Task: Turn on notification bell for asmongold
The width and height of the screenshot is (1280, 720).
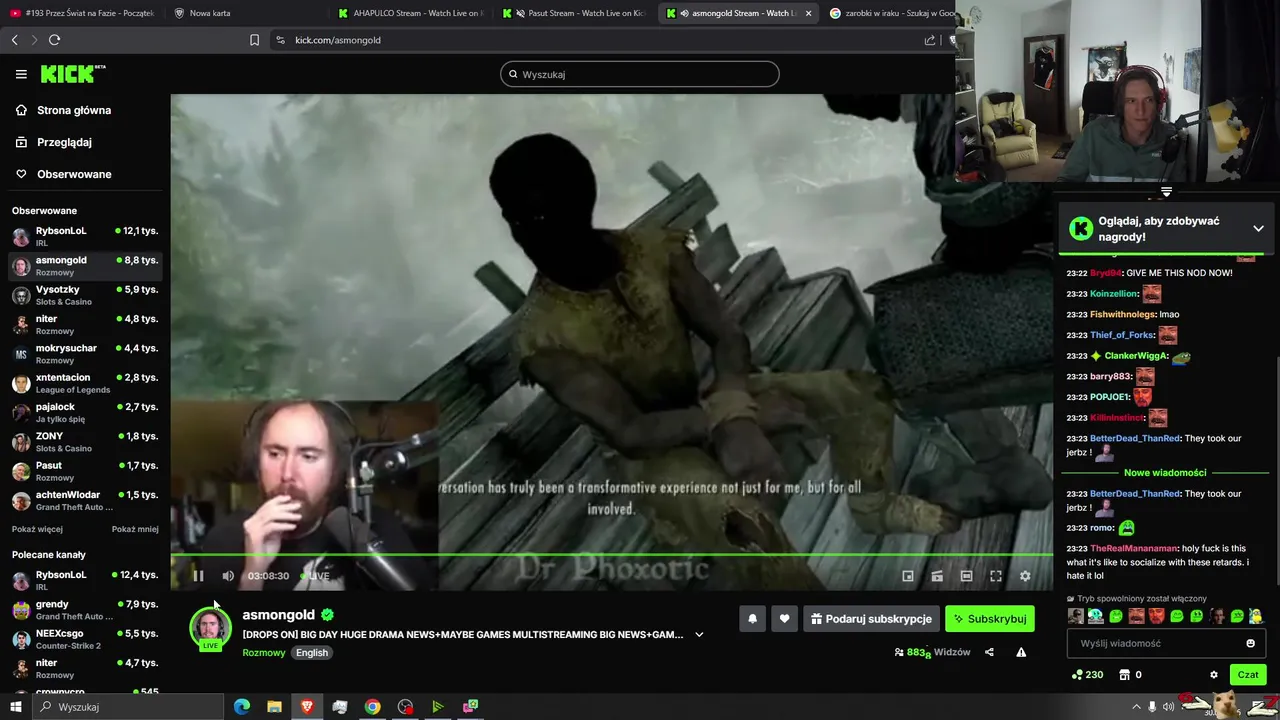Action: (753, 619)
